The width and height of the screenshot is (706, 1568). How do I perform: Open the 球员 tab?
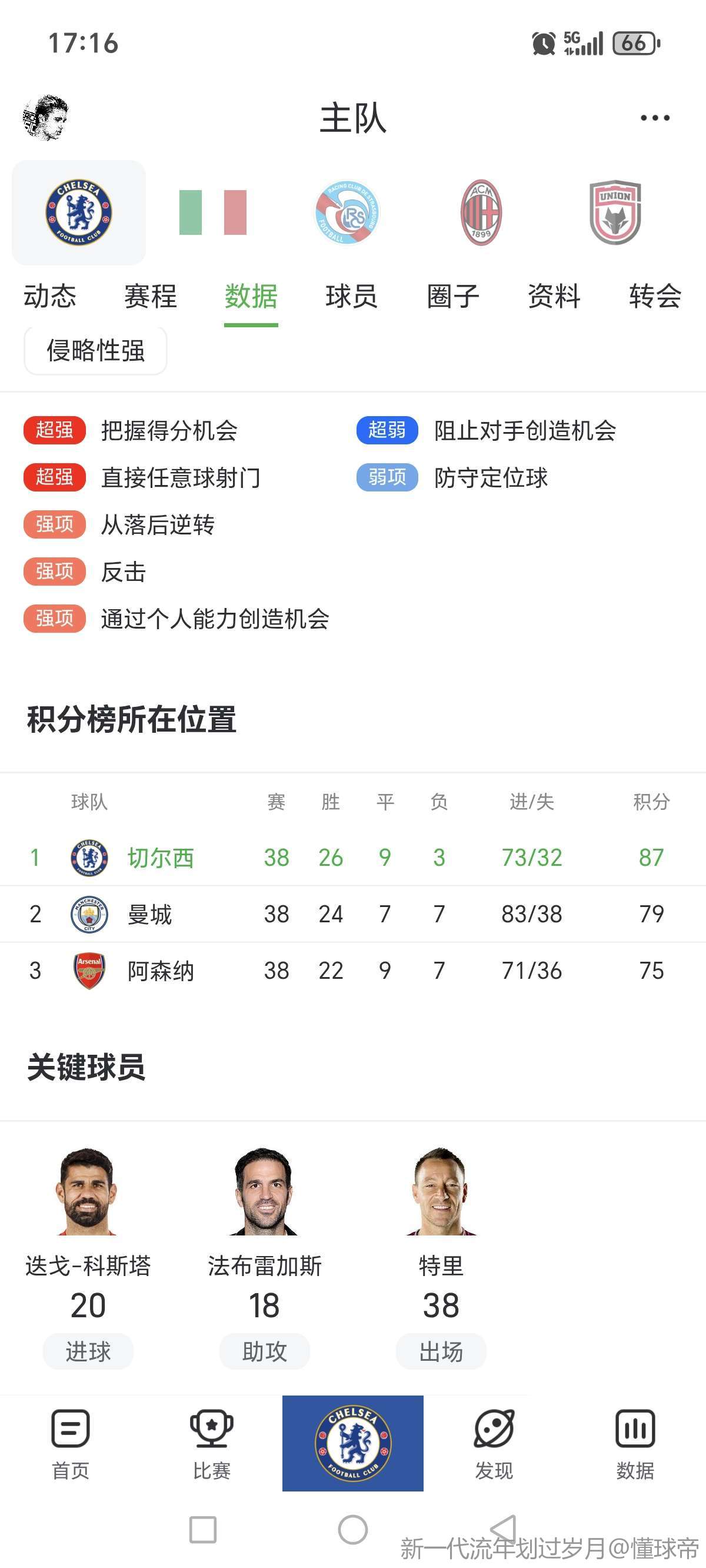coord(352,297)
